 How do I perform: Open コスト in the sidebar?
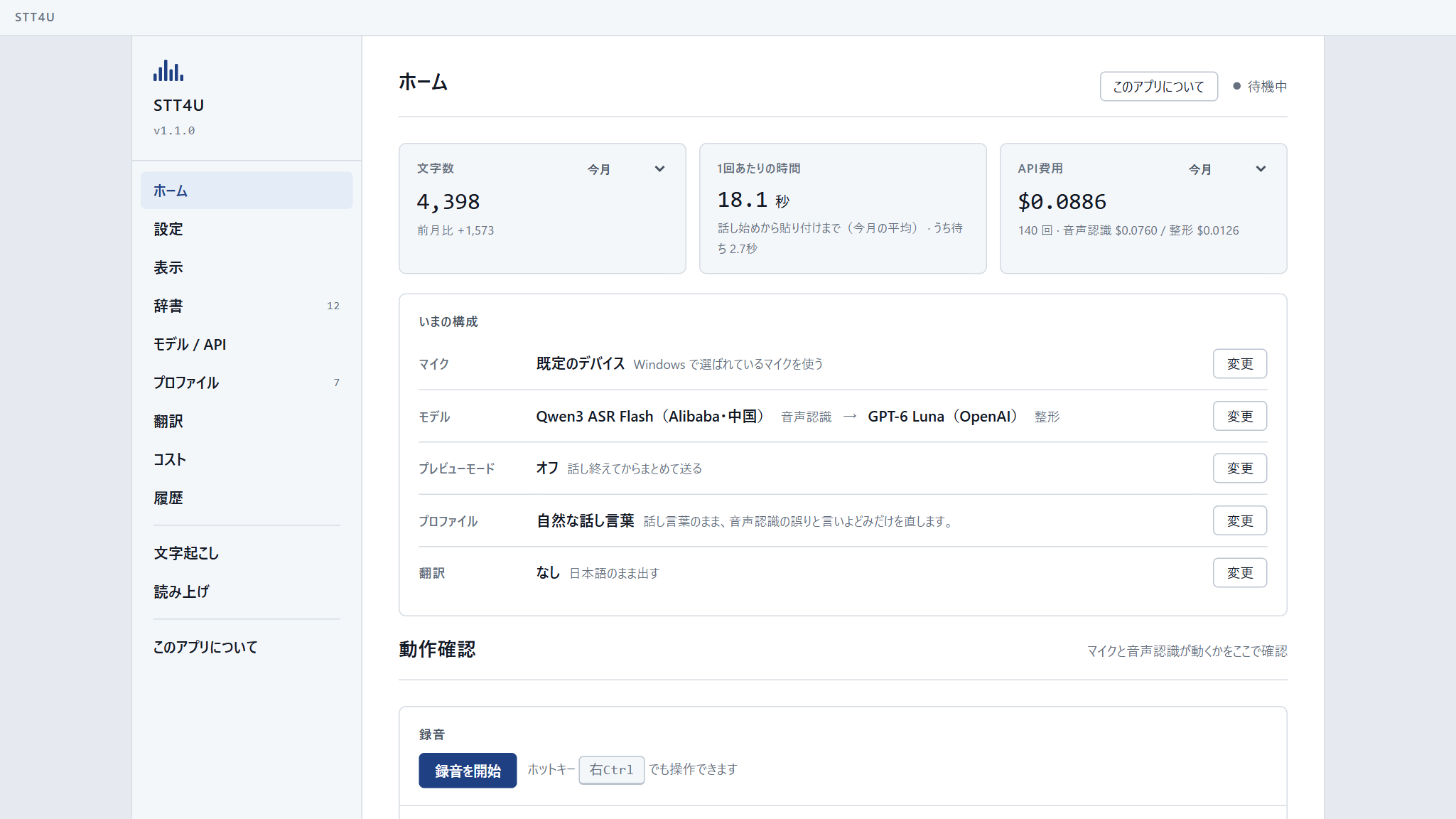pos(247,459)
